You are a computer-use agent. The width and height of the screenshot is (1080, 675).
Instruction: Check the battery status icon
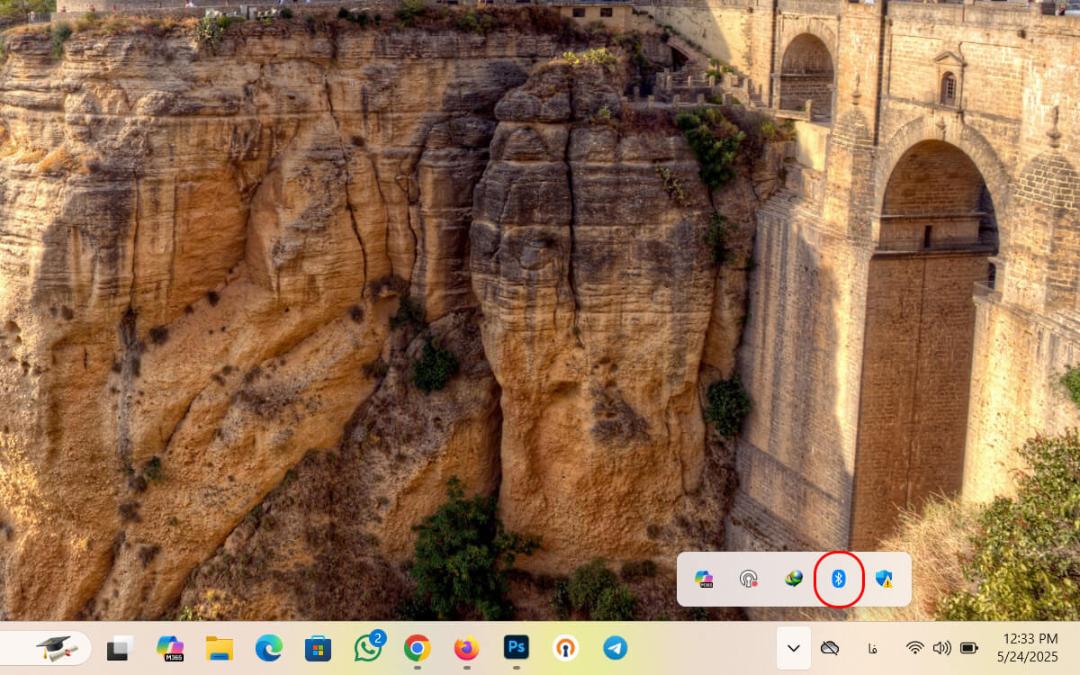pos(969,647)
